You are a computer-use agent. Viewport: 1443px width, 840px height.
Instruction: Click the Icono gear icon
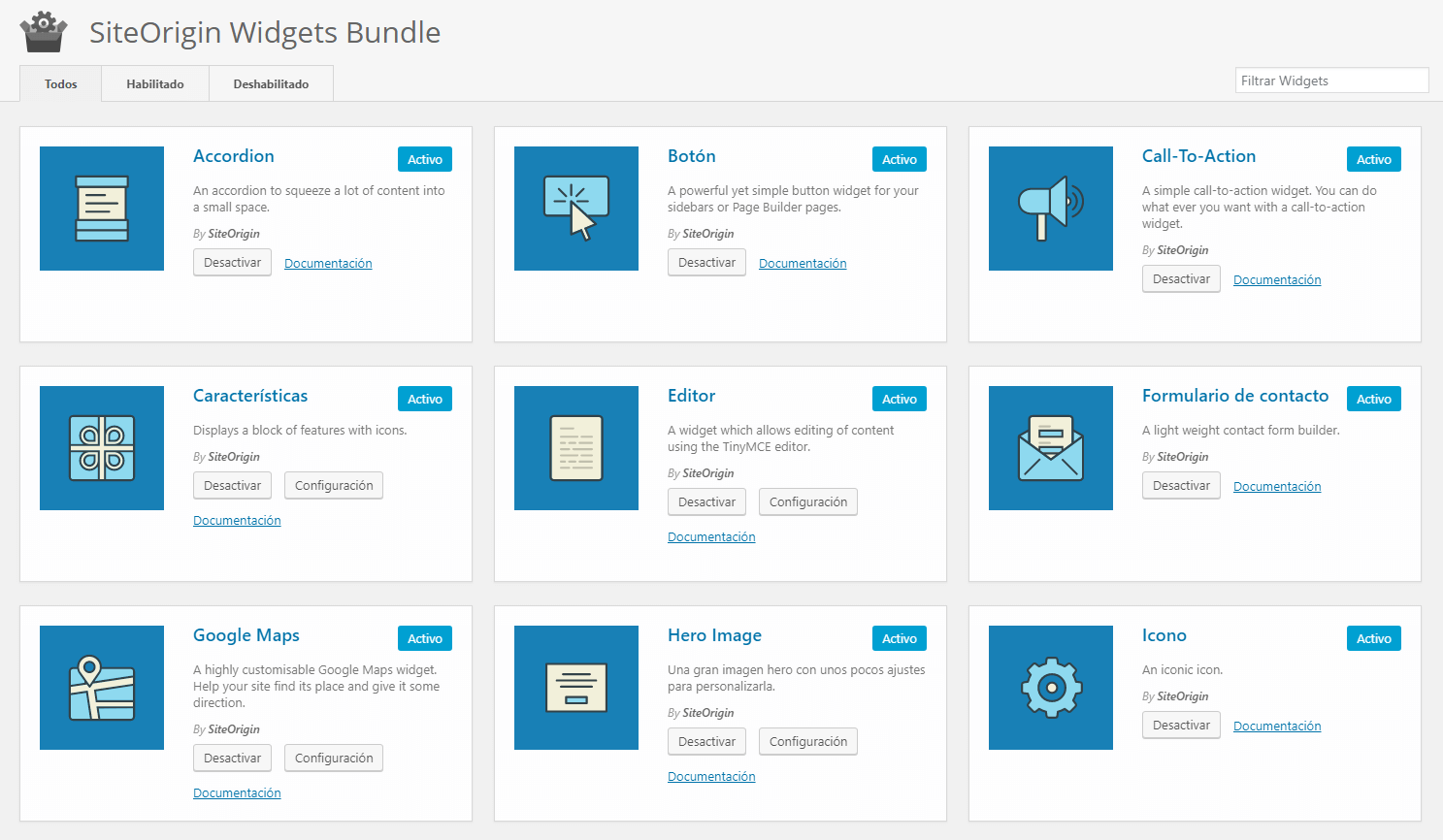point(1050,688)
